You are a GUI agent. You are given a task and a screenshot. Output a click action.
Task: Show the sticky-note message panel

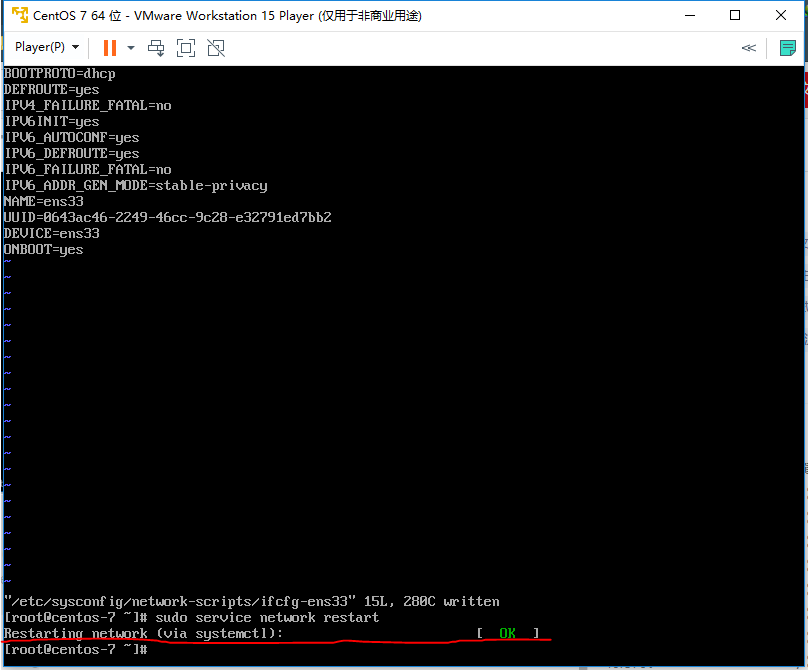(x=788, y=46)
